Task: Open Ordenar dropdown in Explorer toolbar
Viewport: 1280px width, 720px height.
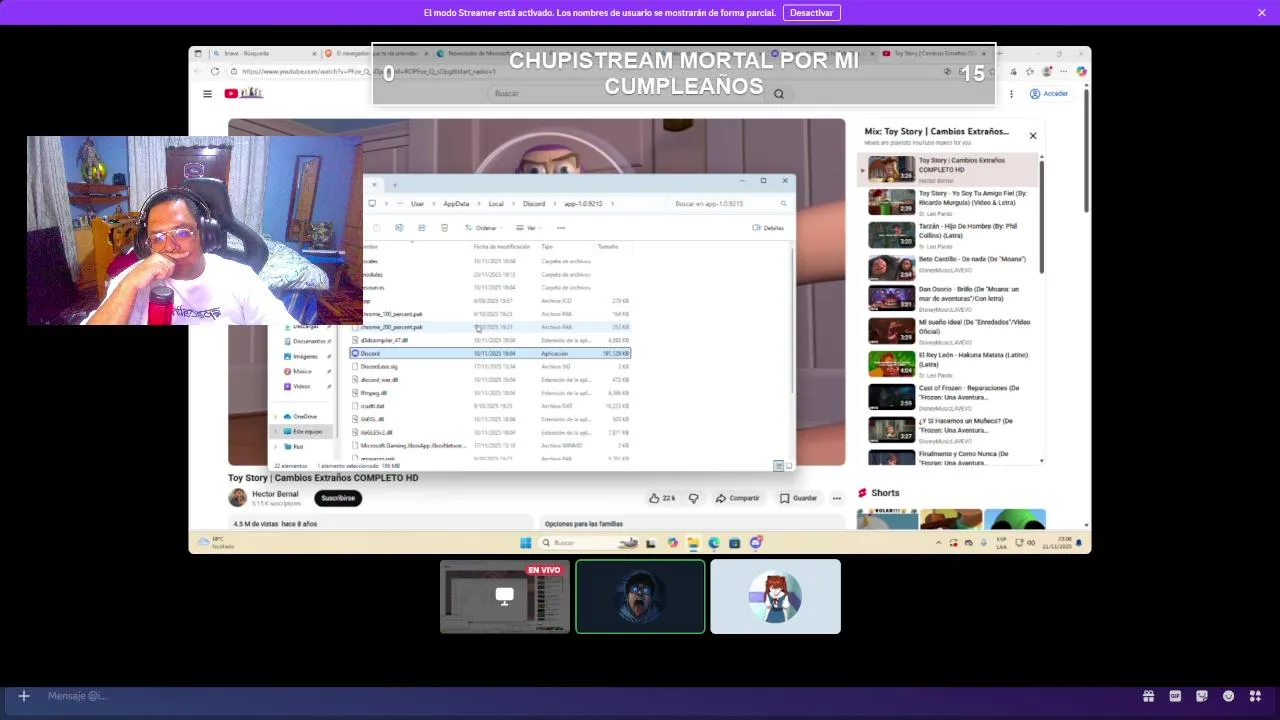Action: (x=484, y=228)
